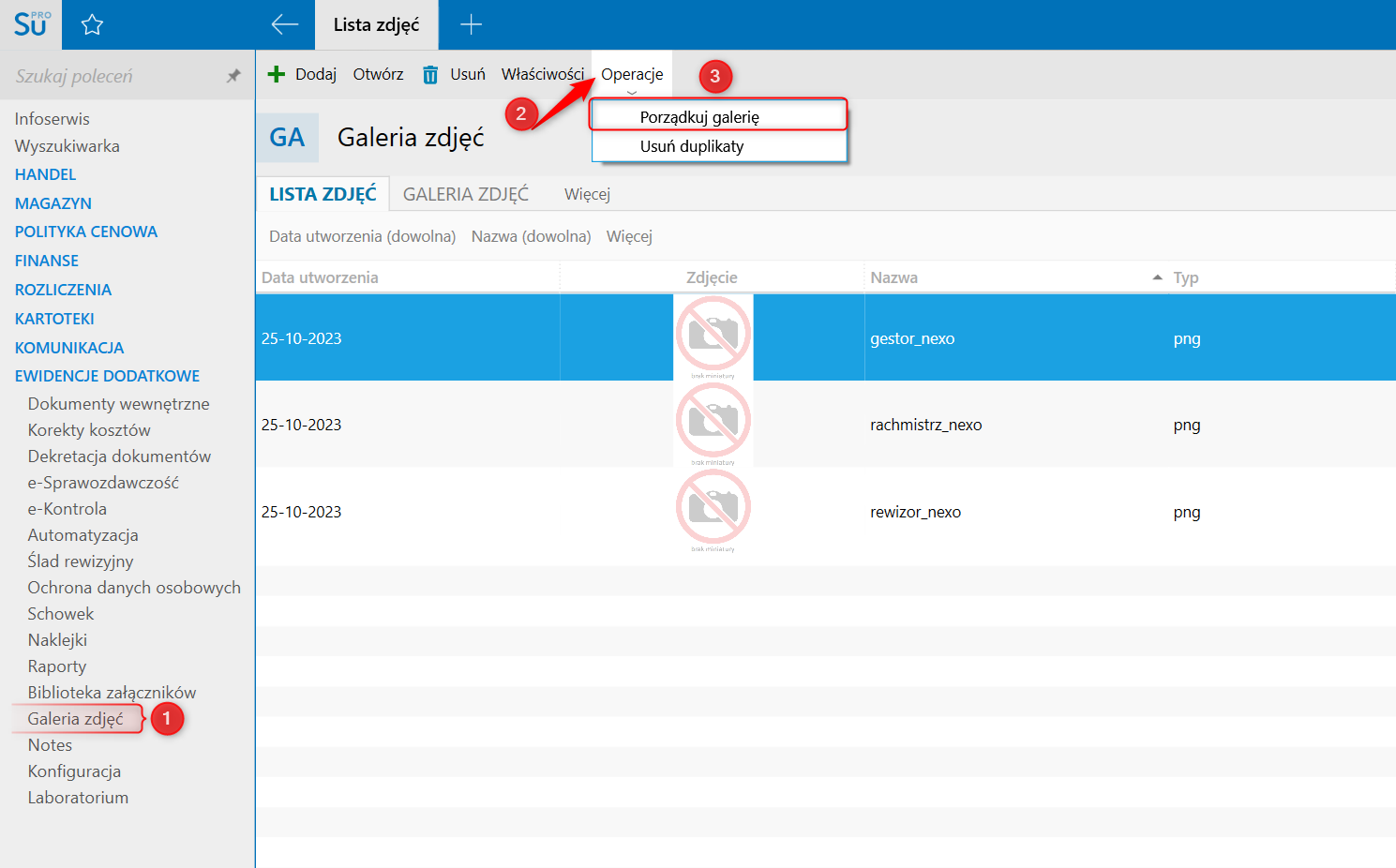Select rachmistrz_nexo missing thumbnail image

tap(713, 424)
